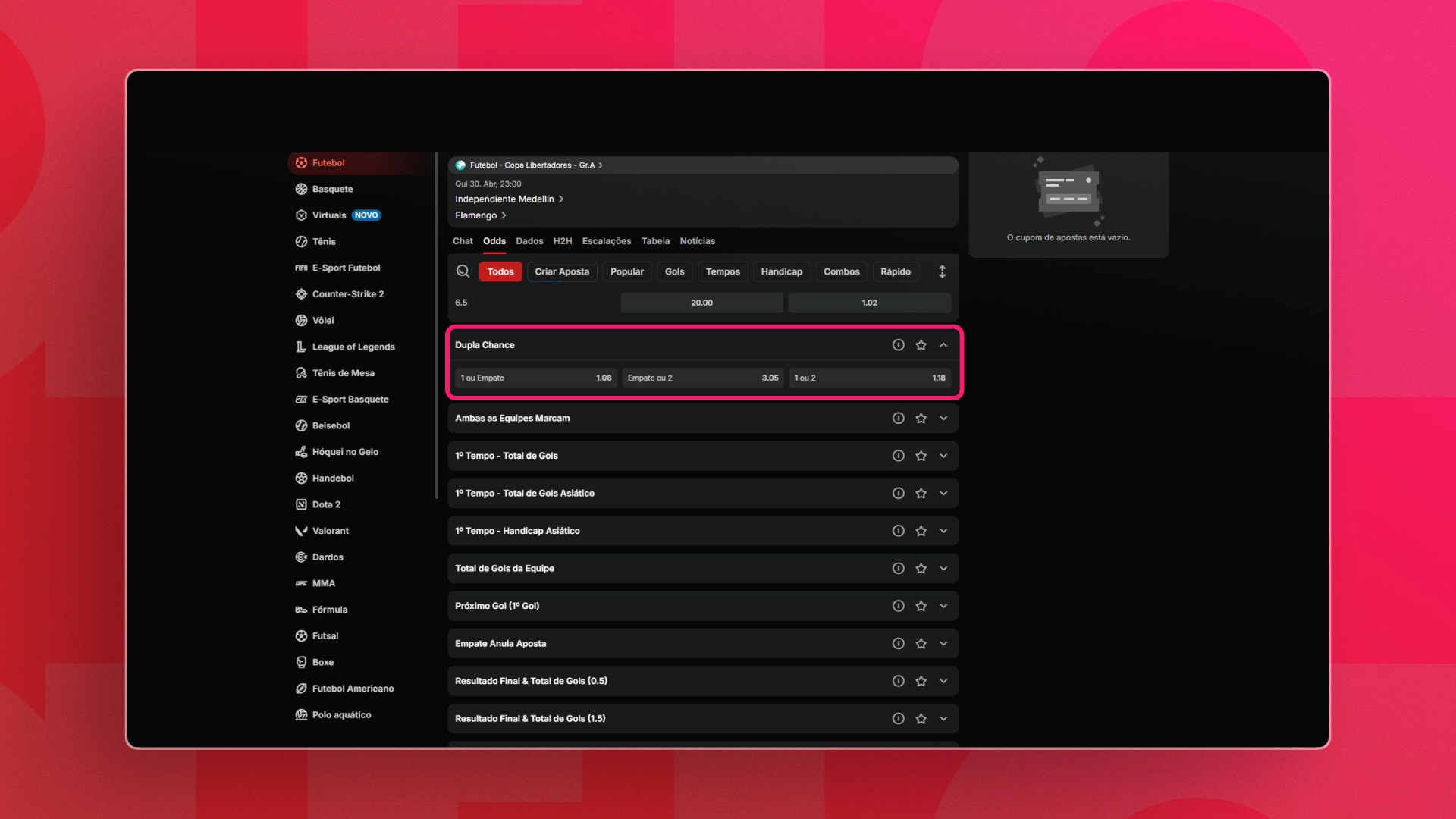The image size is (1456, 819).
Task: Switch to the Dados tab
Action: [529, 241]
